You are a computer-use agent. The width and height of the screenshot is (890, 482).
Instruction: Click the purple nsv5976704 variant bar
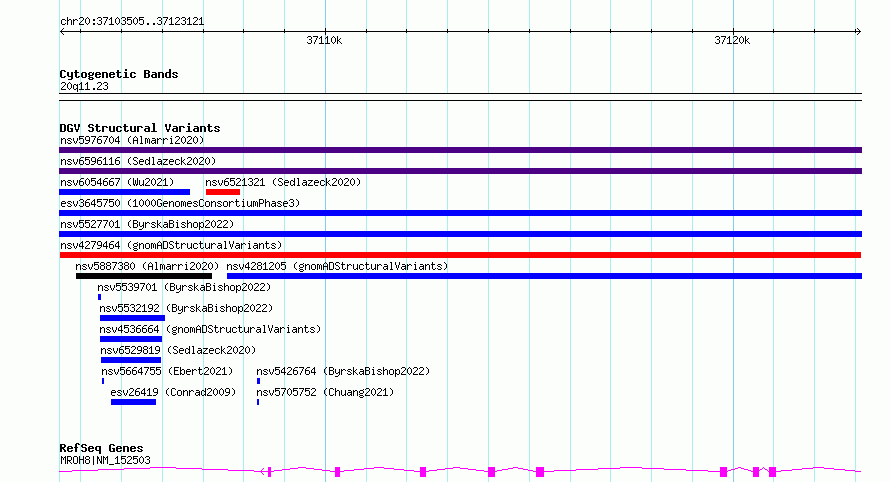460,150
